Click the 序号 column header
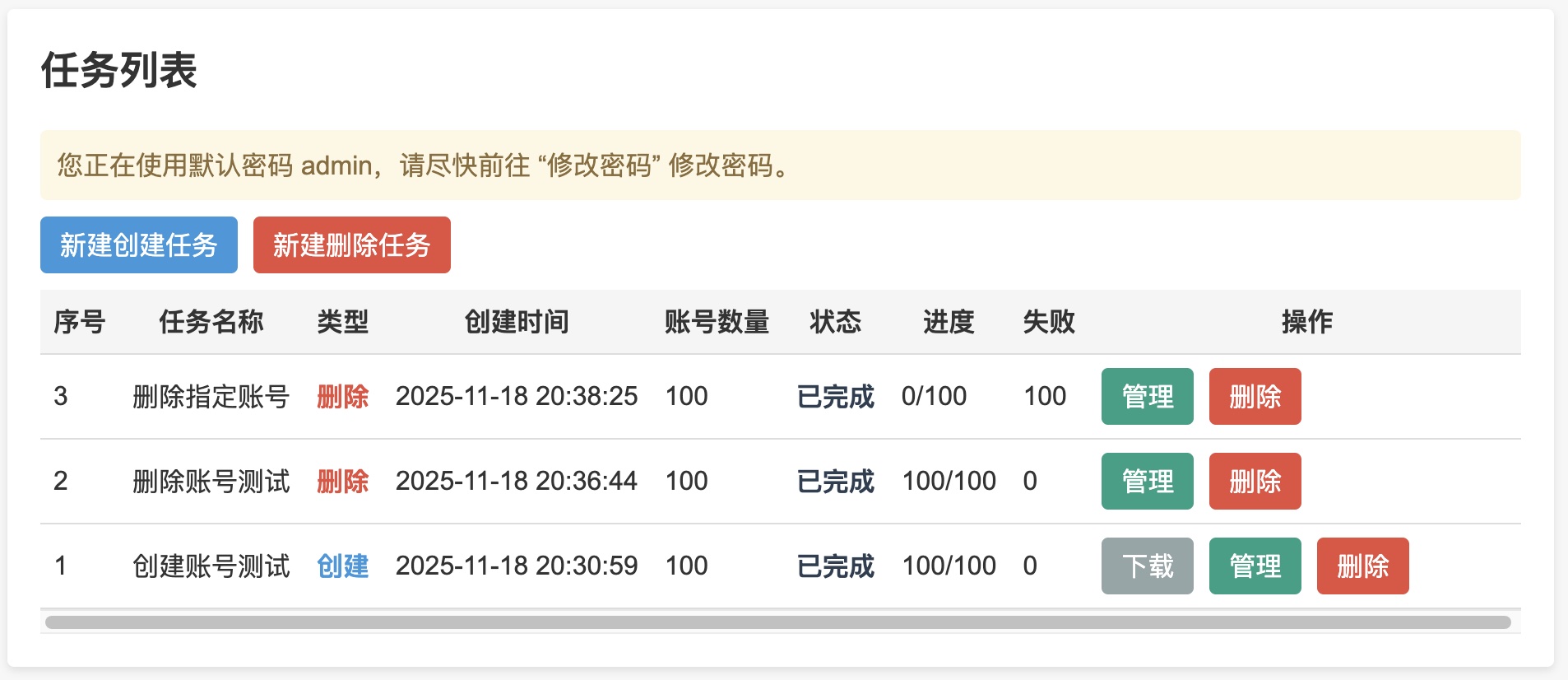1568x680 pixels. 79,322
